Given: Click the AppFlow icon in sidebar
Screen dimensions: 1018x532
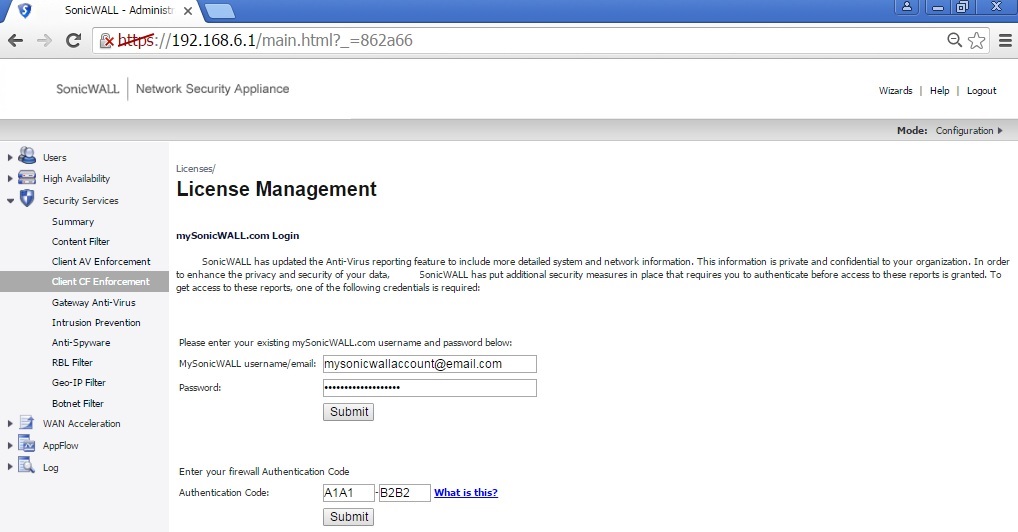Looking at the screenshot, I should pyautogui.click(x=28, y=445).
